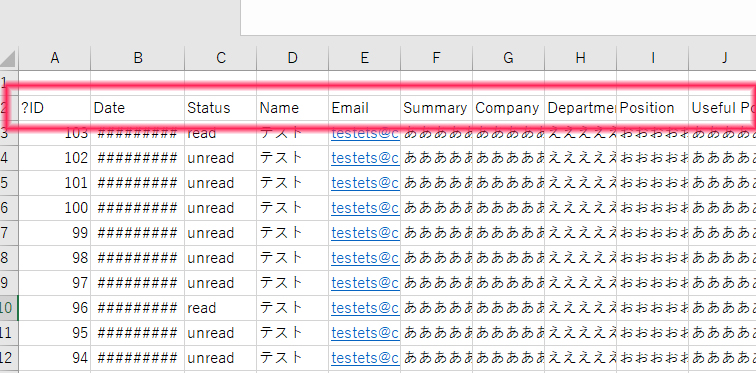Viewport: 756px width, 373px height.
Task: Select the 'read' status cell in row 10
Action: point(220,308)
